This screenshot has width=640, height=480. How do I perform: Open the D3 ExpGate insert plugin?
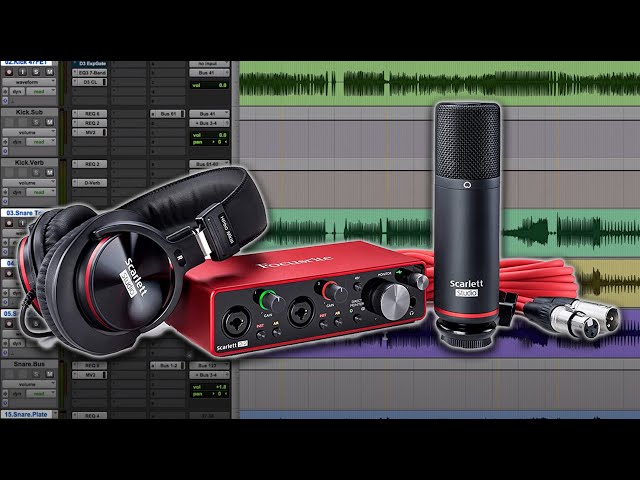(x=89, y=64)
